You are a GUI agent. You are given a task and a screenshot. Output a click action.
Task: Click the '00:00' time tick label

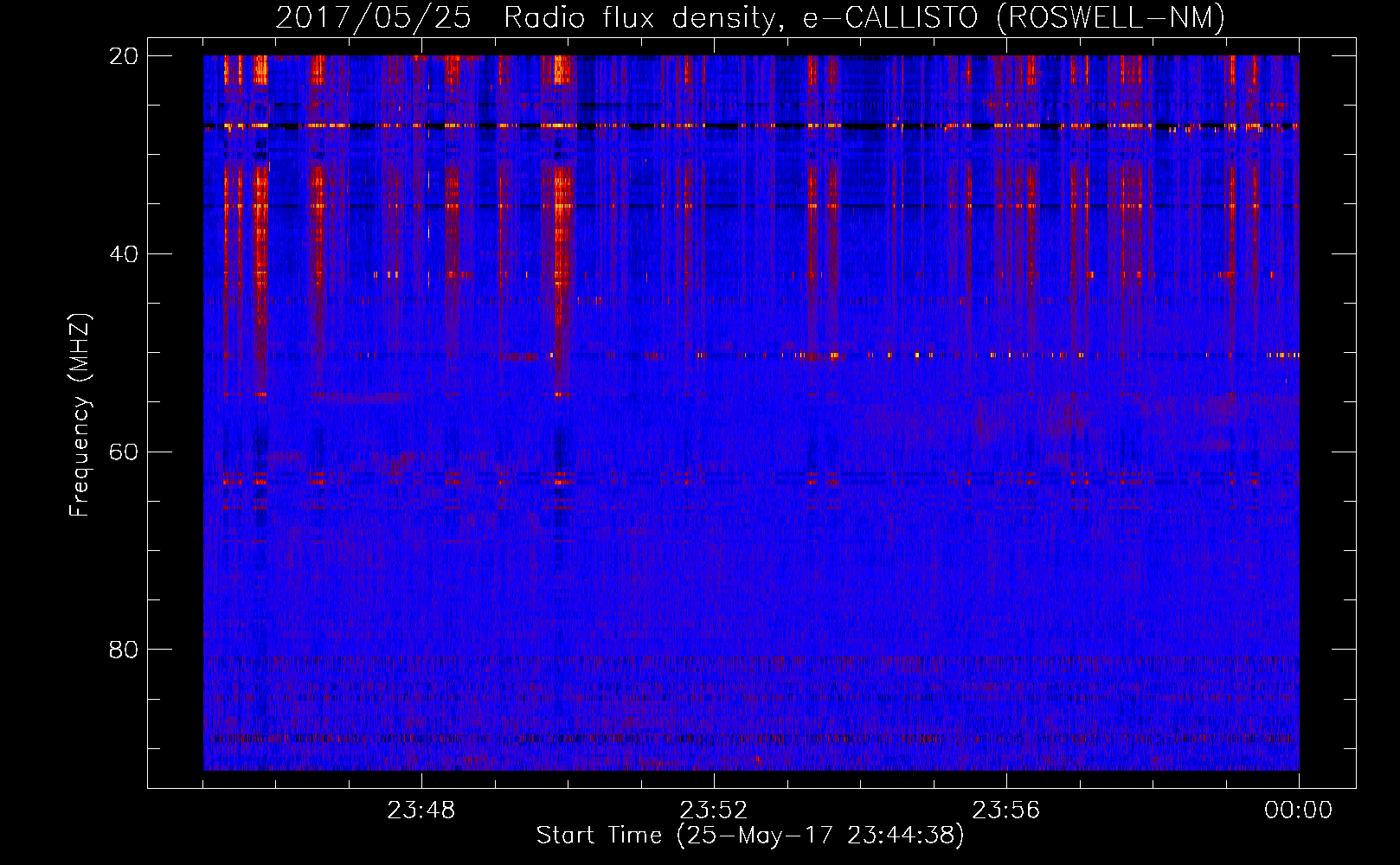[1299, 811]
